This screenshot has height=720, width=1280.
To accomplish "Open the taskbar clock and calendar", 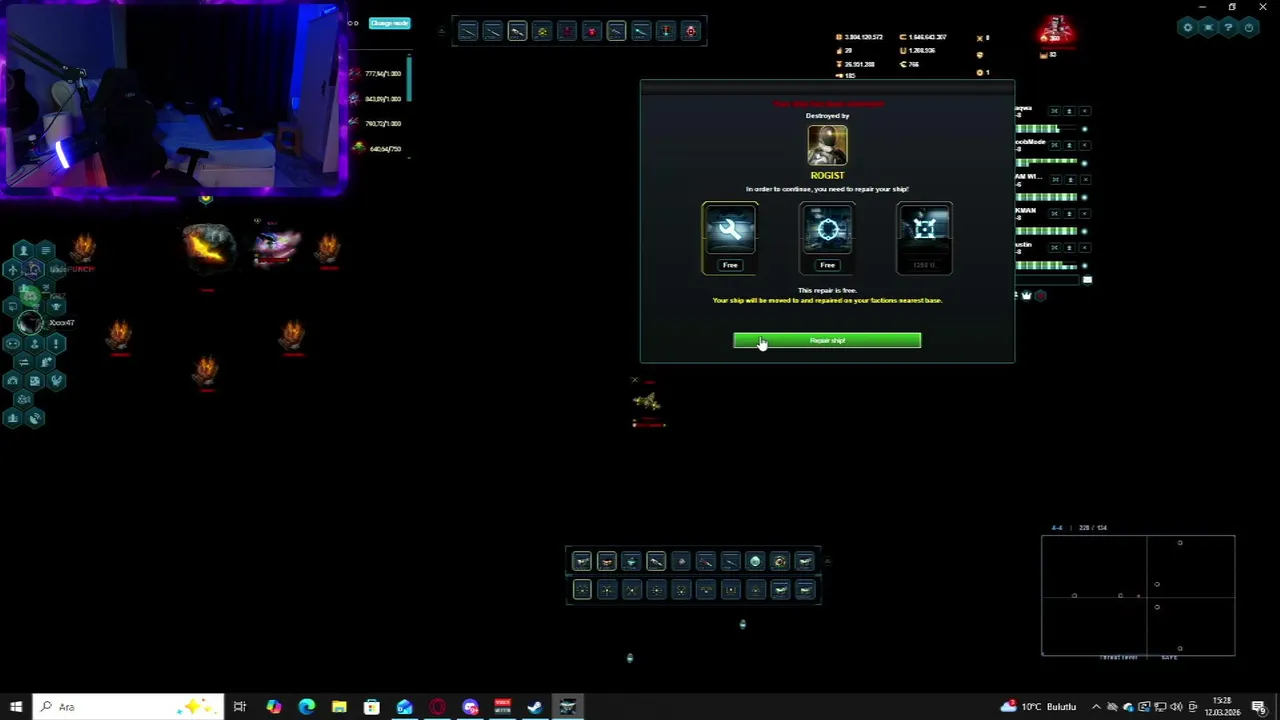I will click(1222, 707).
